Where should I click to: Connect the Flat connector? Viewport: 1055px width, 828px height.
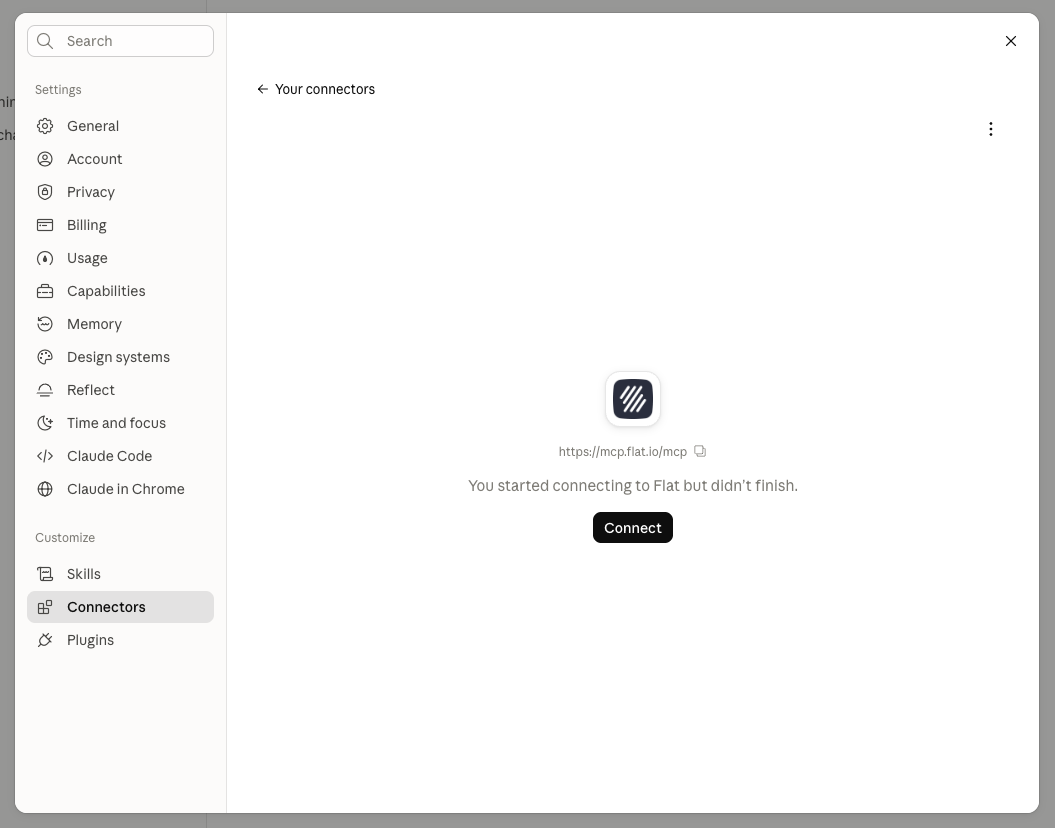point(632,527)
